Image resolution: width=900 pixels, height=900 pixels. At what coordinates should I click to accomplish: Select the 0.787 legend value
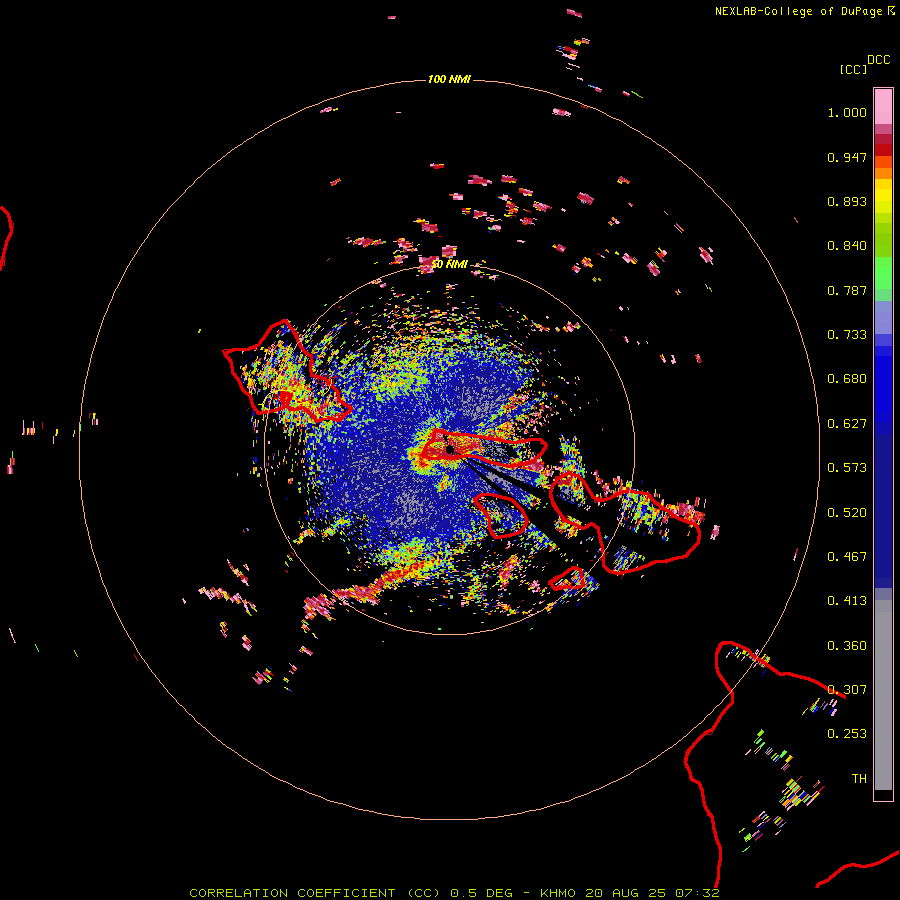(847, 290)
